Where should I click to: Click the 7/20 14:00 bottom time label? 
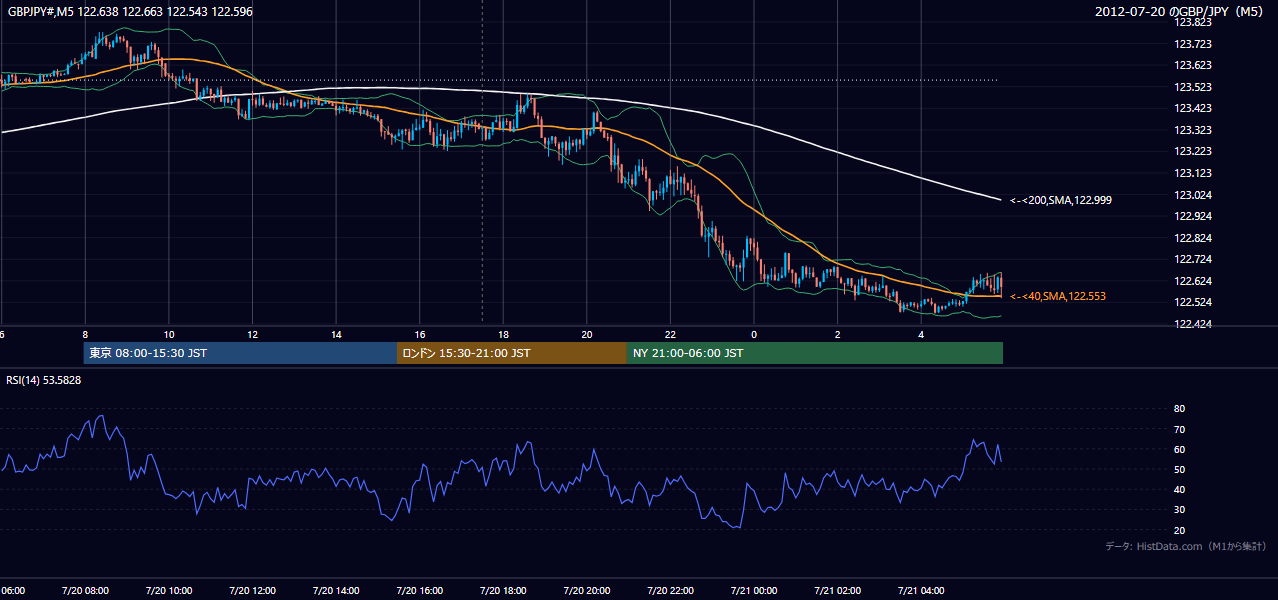coord(335,590)
